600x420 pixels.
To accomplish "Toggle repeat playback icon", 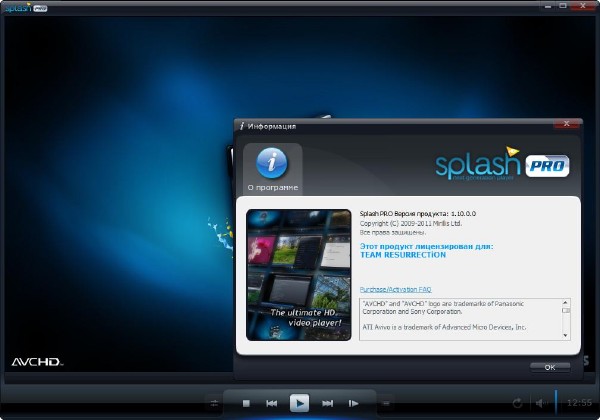I will (517, 403).
